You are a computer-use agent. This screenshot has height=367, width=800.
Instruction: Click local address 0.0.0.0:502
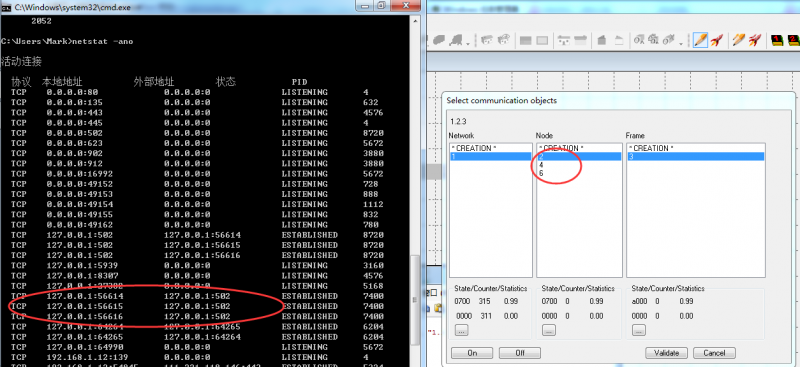click(74, 133)
